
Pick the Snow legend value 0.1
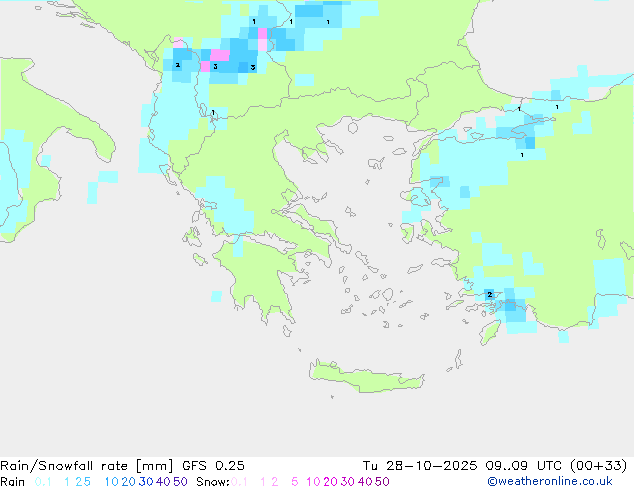pos(239,482)
